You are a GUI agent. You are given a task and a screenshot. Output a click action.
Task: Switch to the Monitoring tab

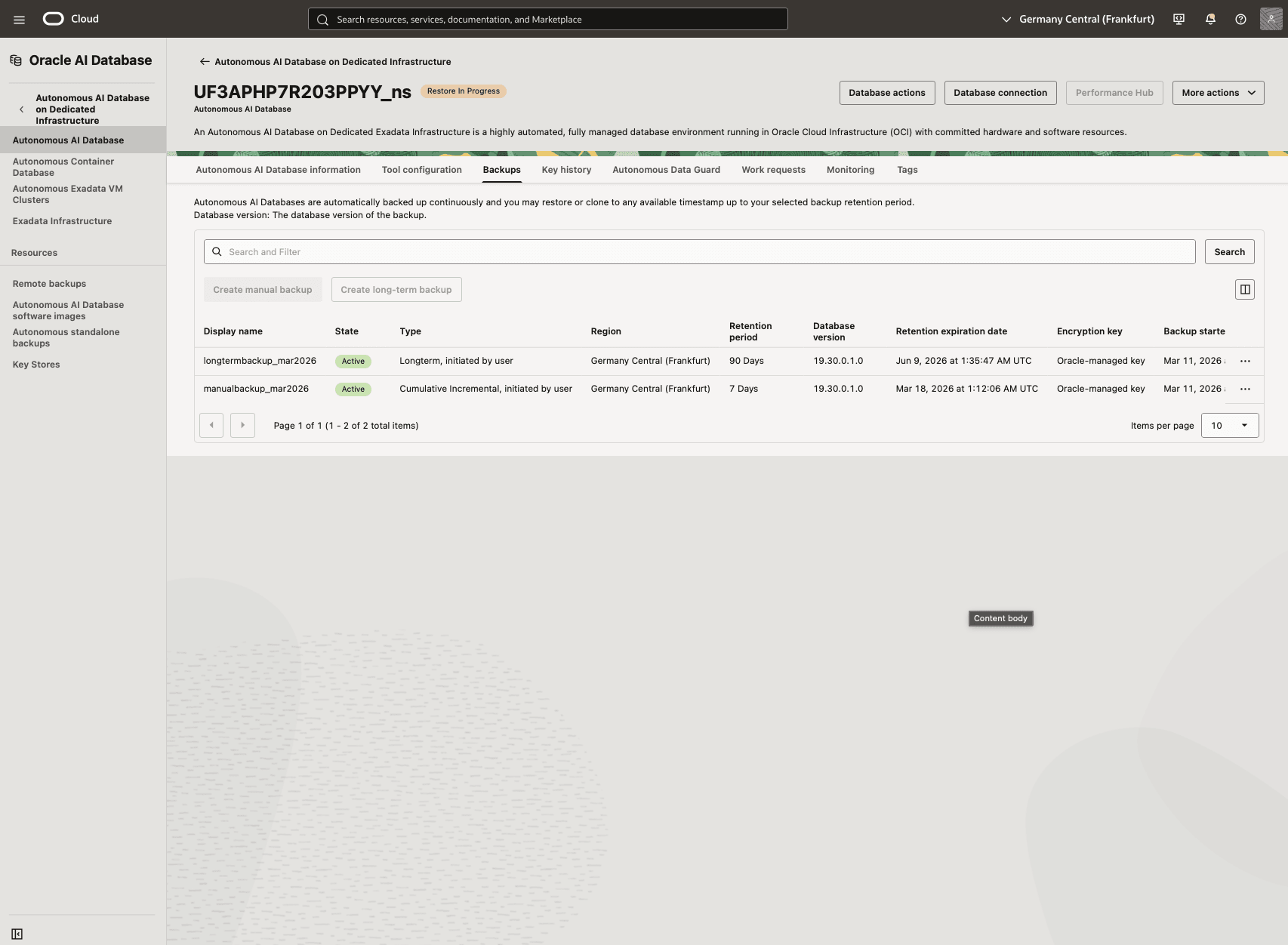850,170
